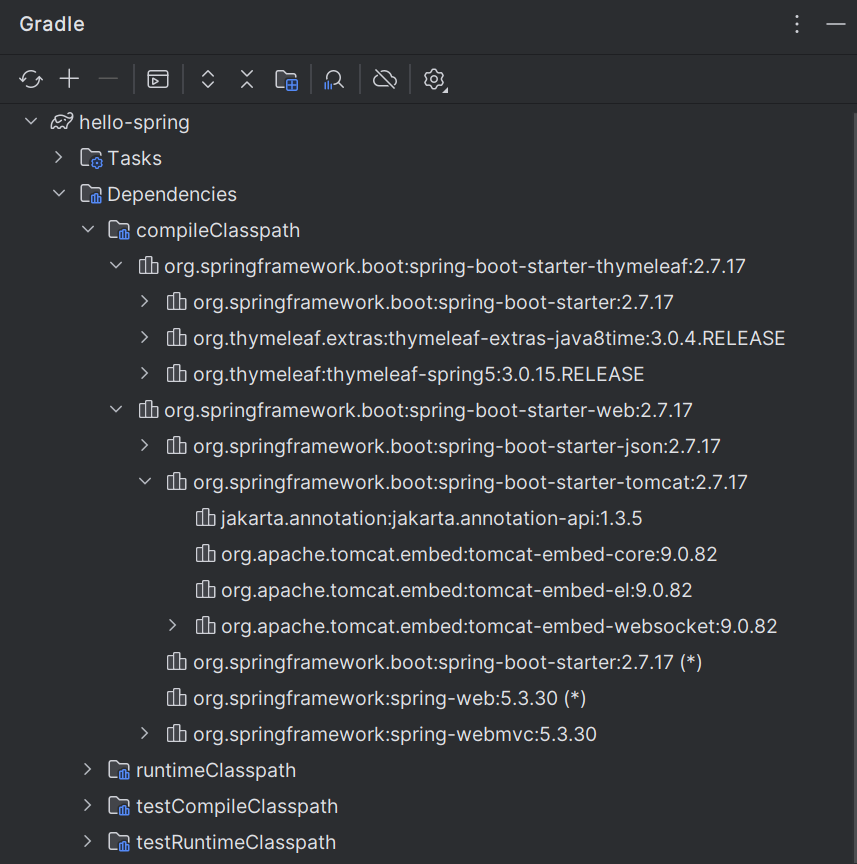Collapse all tree nodes
The height and width of the screenshot is (864, 857).
[247, 79]
